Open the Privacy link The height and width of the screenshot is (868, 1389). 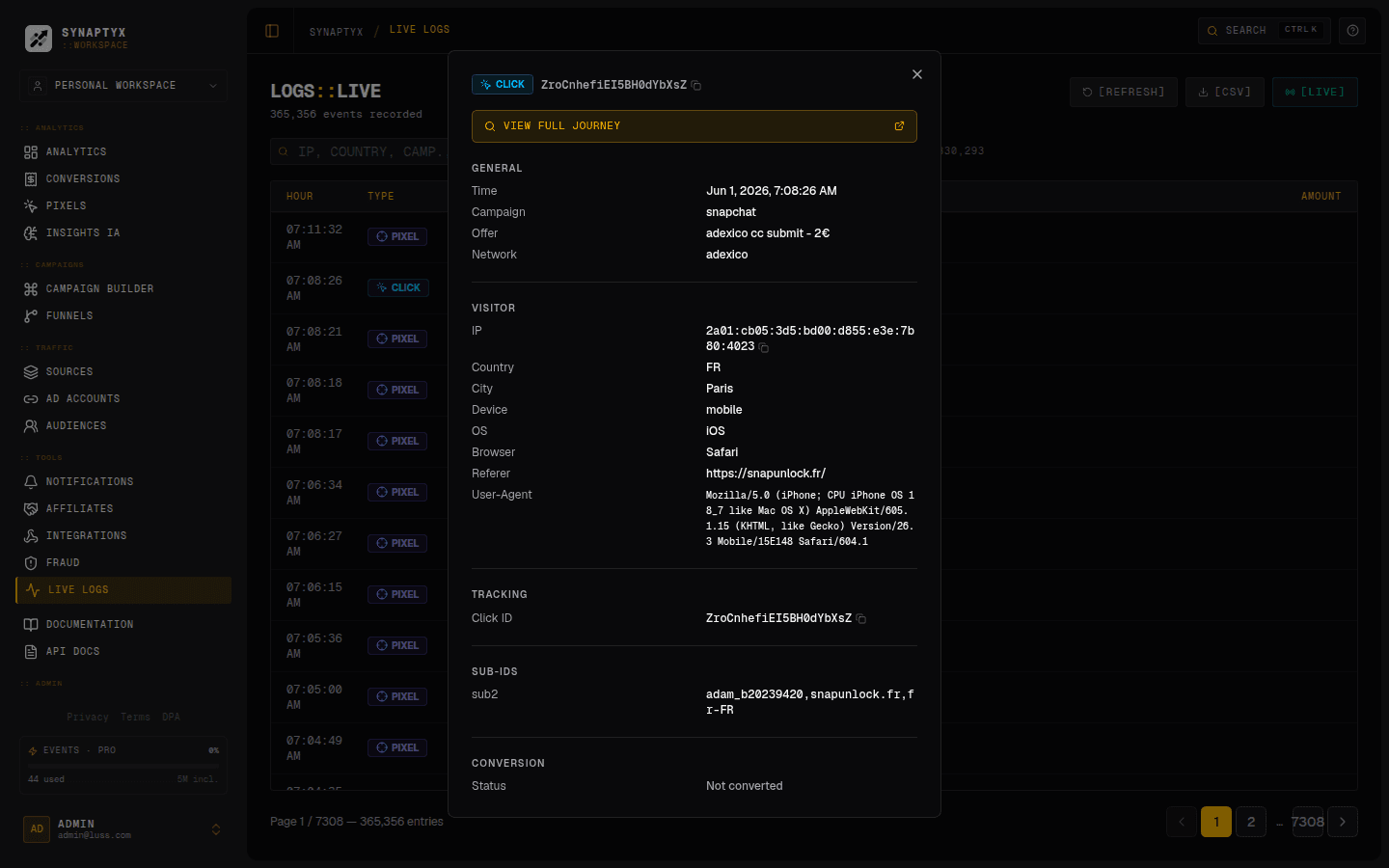pyautogui.click(x=88, y=718)
